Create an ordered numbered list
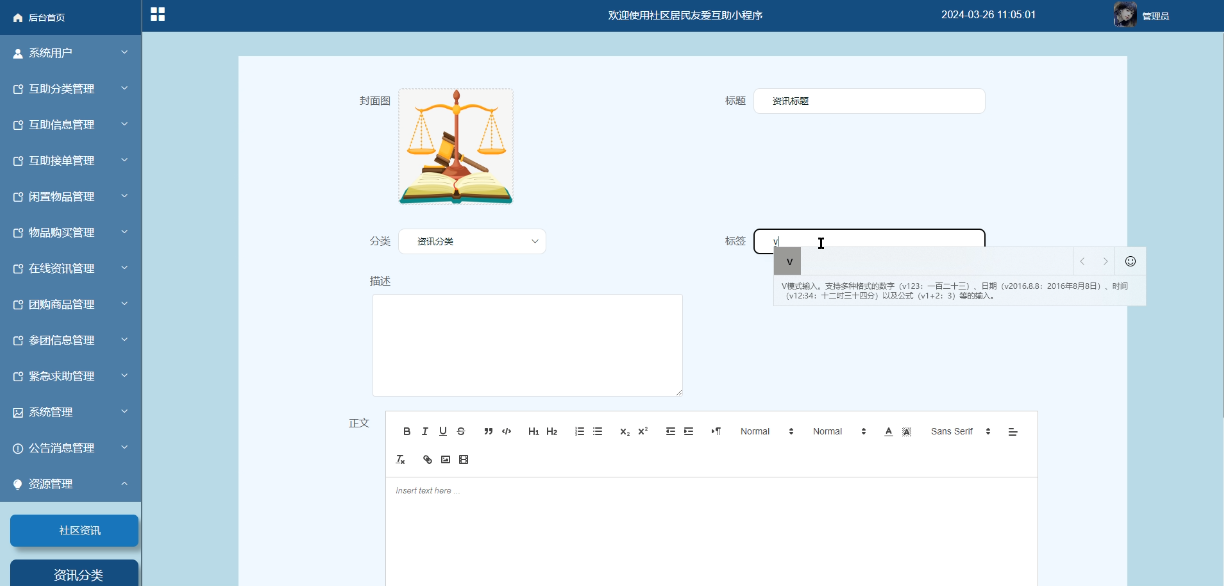This screenshot has width=1224, height=586. point(579,431)
